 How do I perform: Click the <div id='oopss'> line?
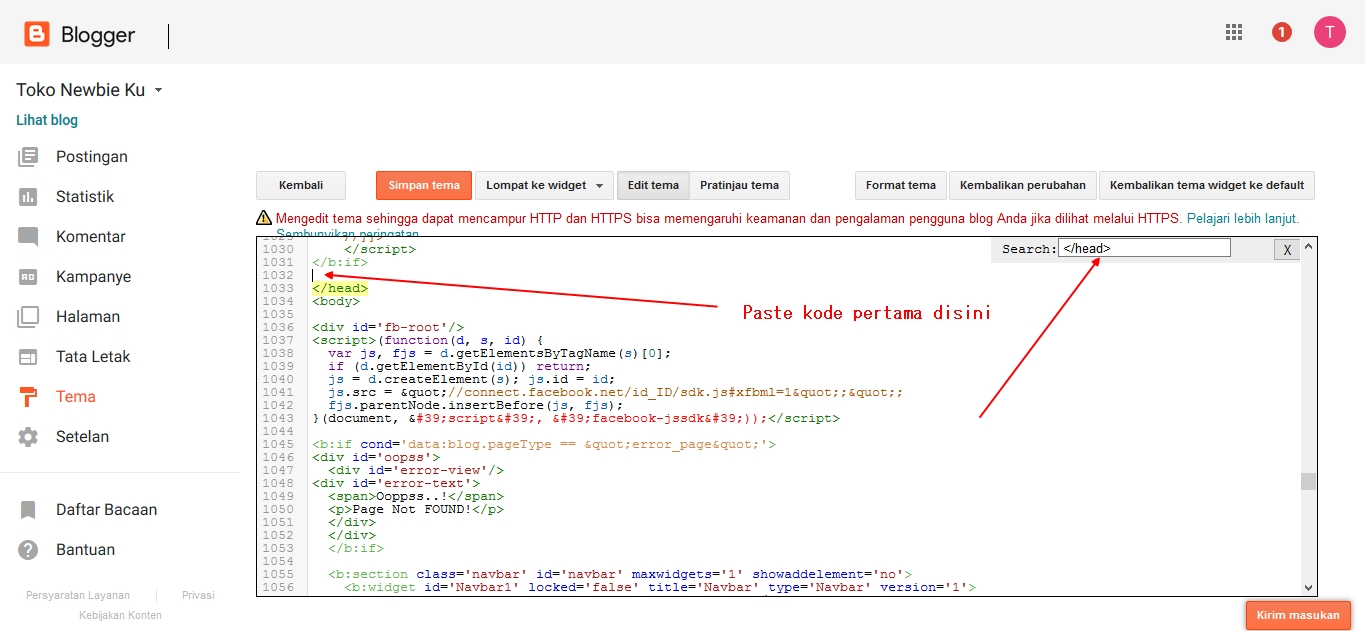click(x=376, y=457)
